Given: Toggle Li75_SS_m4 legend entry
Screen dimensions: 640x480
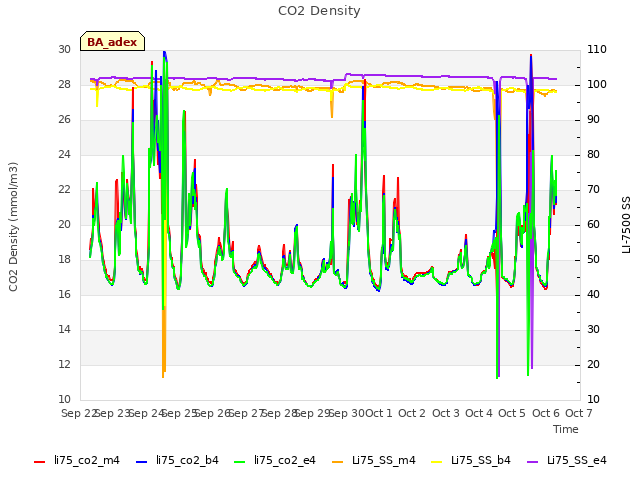Looking at the screenshot, I should pos(374,461).
